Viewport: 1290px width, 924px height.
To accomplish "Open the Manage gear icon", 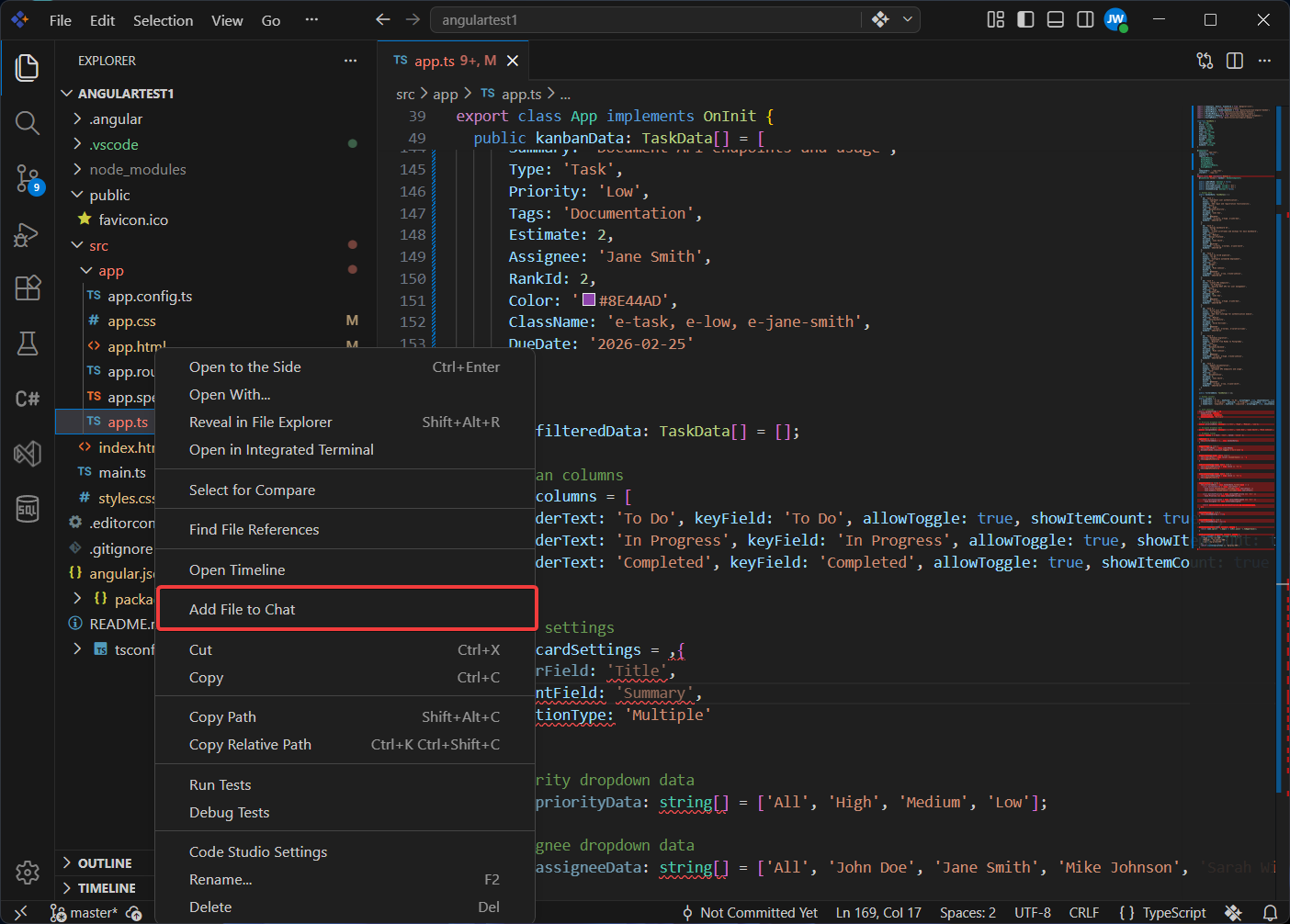I will (x=28, y=872).
